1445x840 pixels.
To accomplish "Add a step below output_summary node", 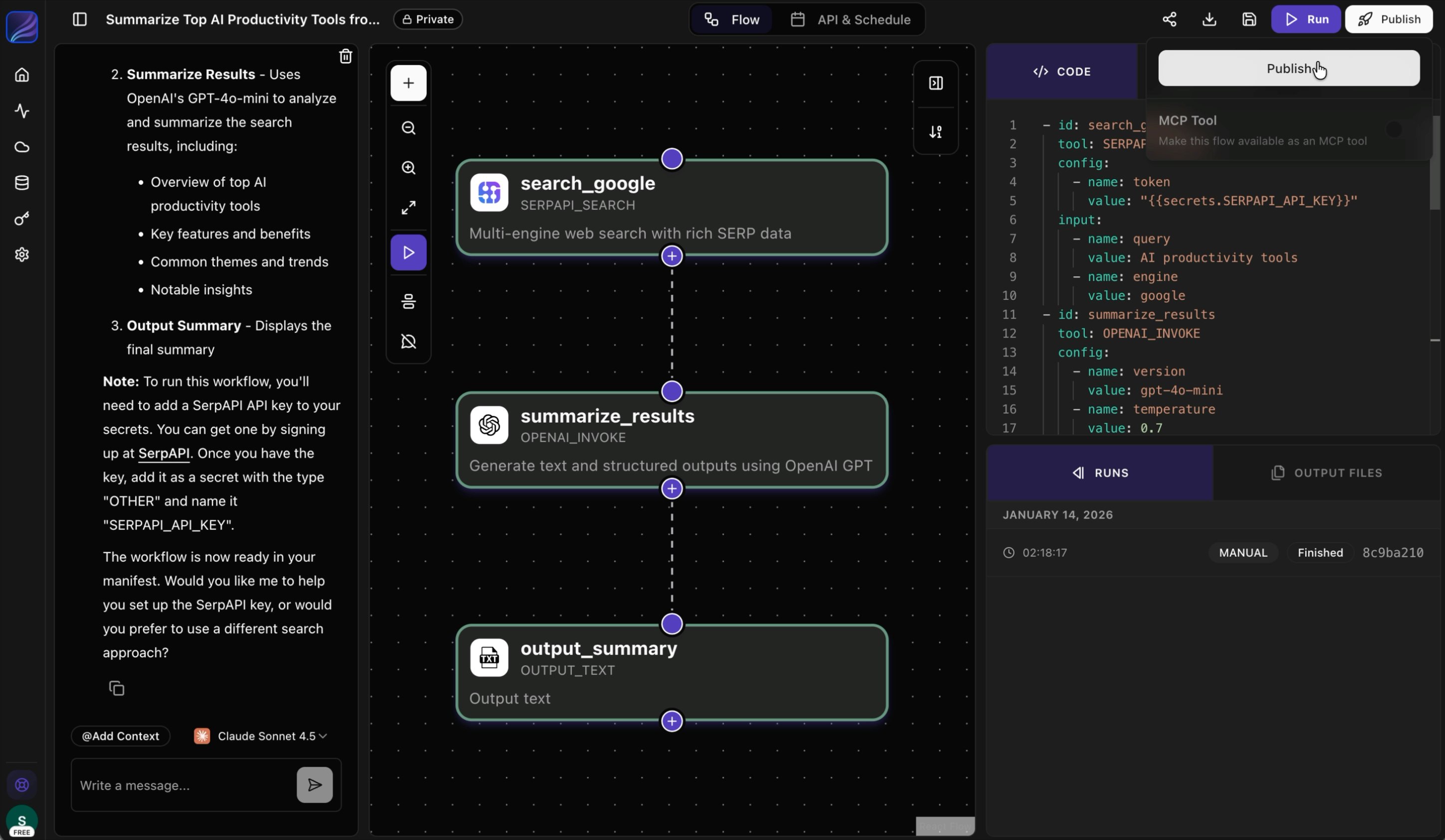I will (x=672, y=721).
